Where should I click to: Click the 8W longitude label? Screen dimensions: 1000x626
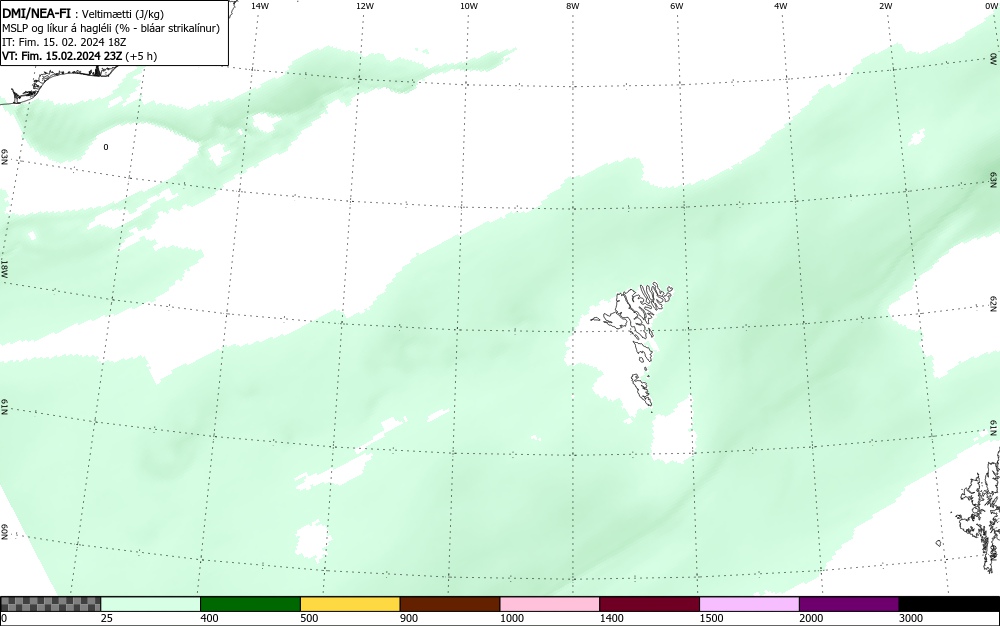click(x=572, y=6)
